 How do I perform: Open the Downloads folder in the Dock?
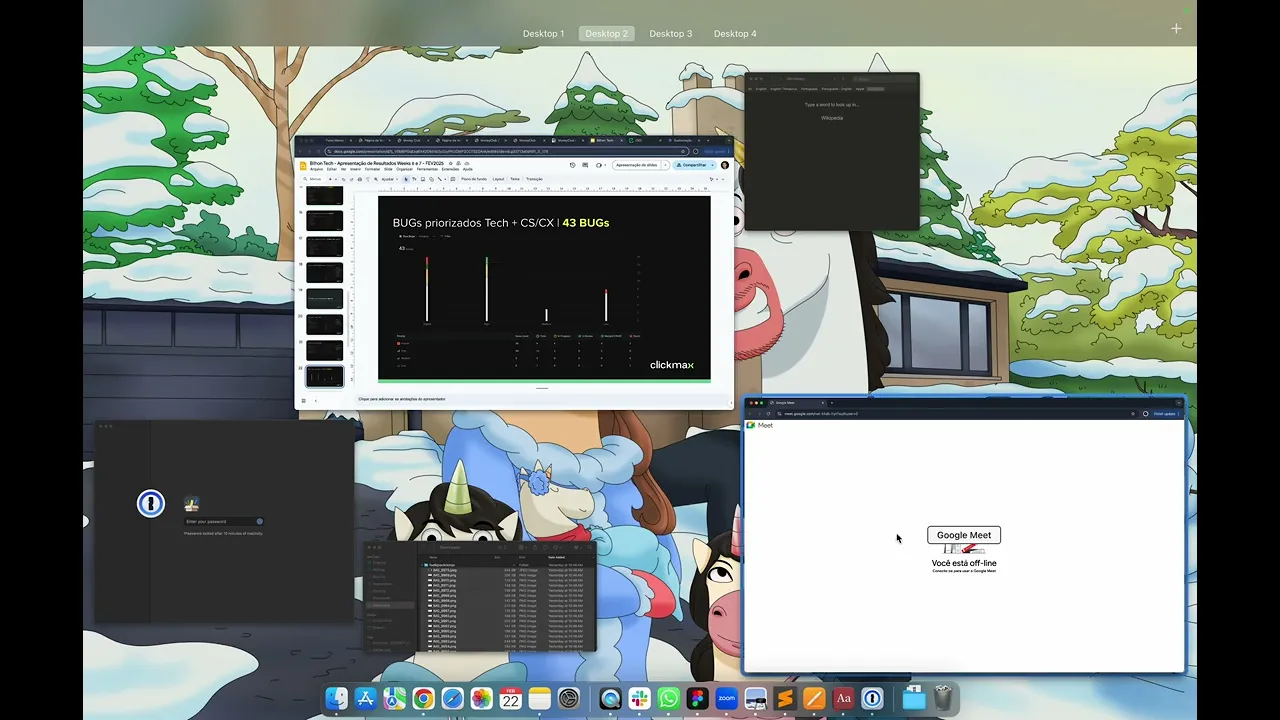pos(914,698)
